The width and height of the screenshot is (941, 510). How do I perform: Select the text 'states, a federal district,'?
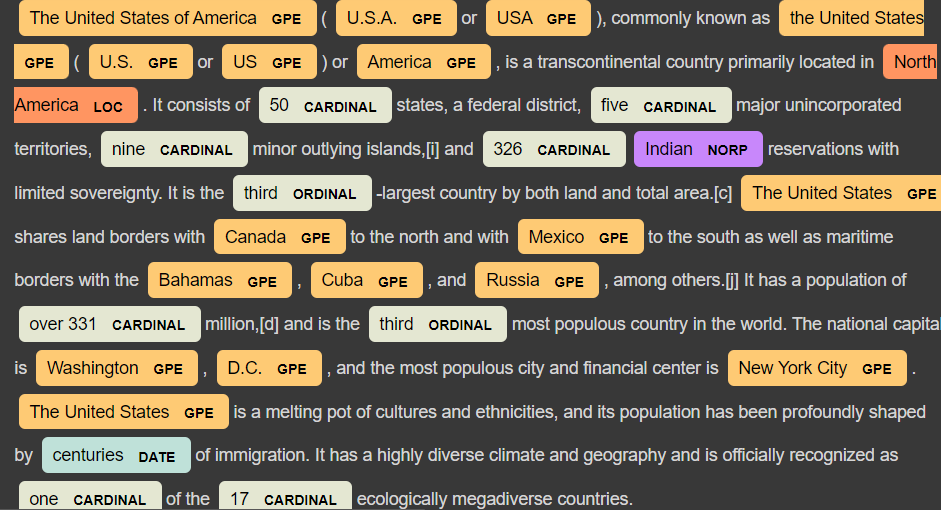pos(489,105)
